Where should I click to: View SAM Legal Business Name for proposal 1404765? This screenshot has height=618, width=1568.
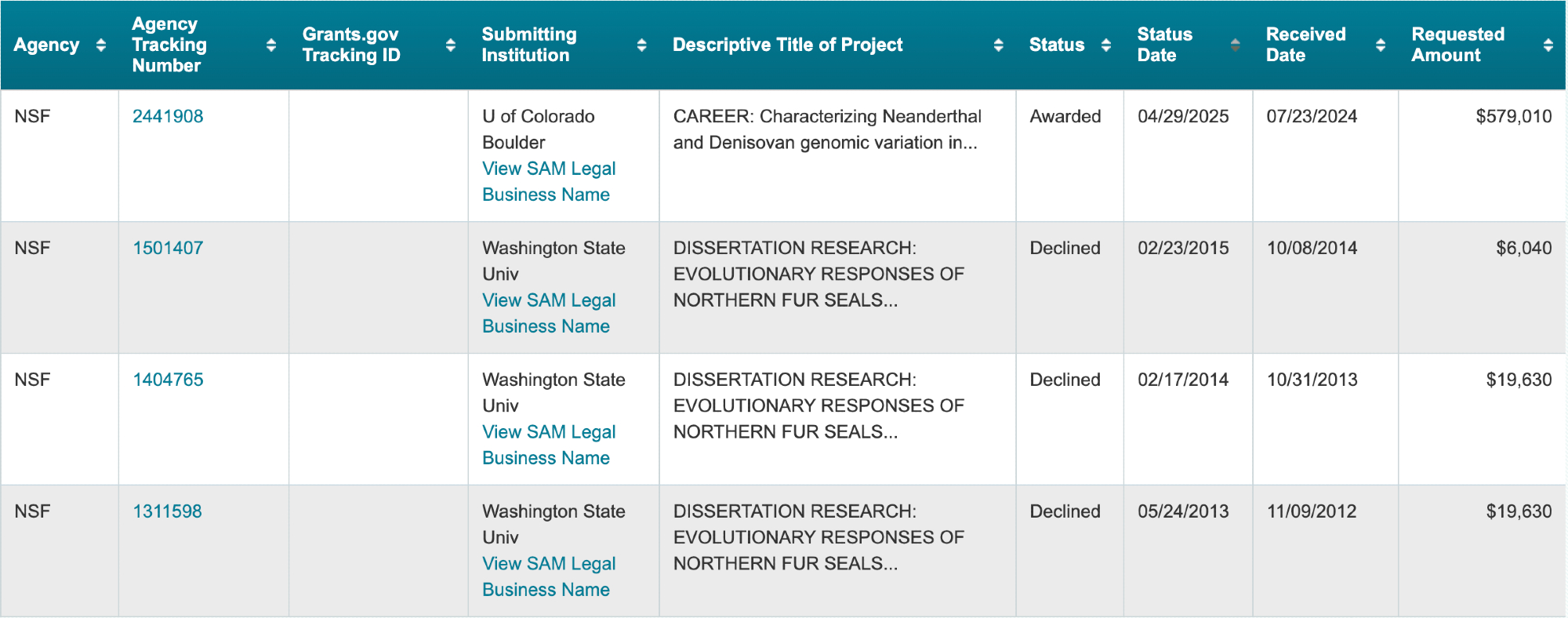coord(548,445)
